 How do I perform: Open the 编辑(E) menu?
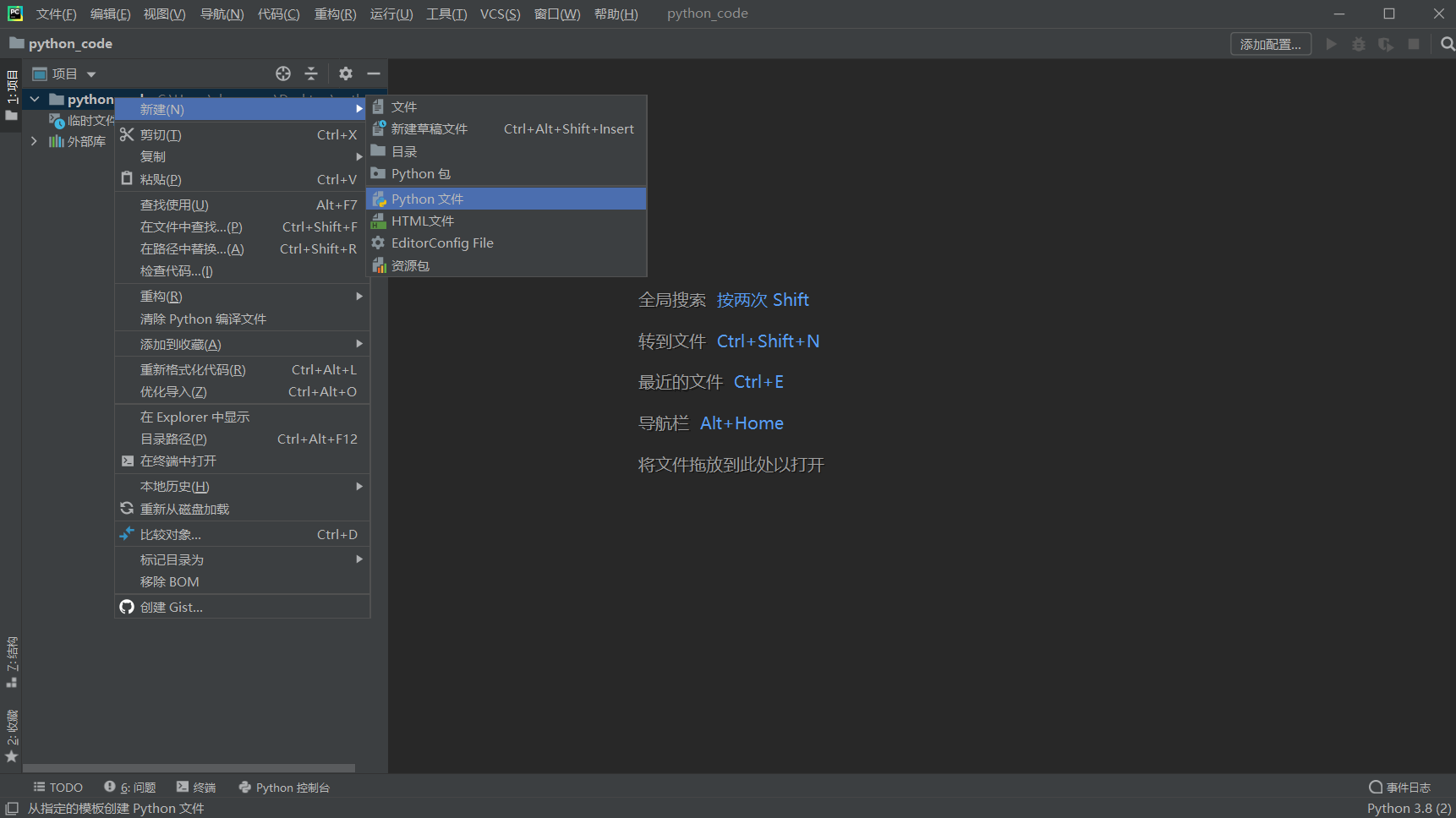[x=110, y=14]
